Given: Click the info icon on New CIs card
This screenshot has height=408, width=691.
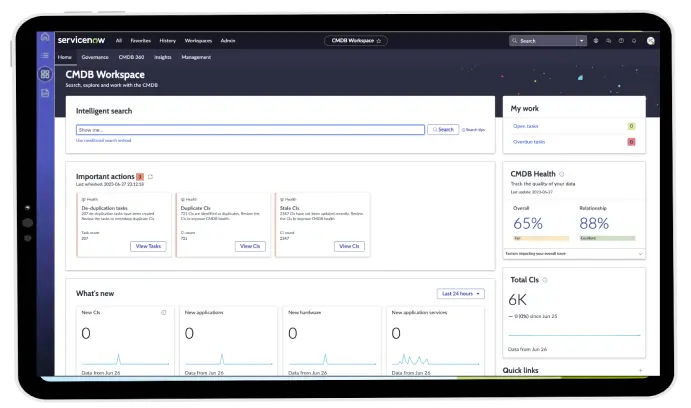Looking at the screenshot, I should pos(164,312).
